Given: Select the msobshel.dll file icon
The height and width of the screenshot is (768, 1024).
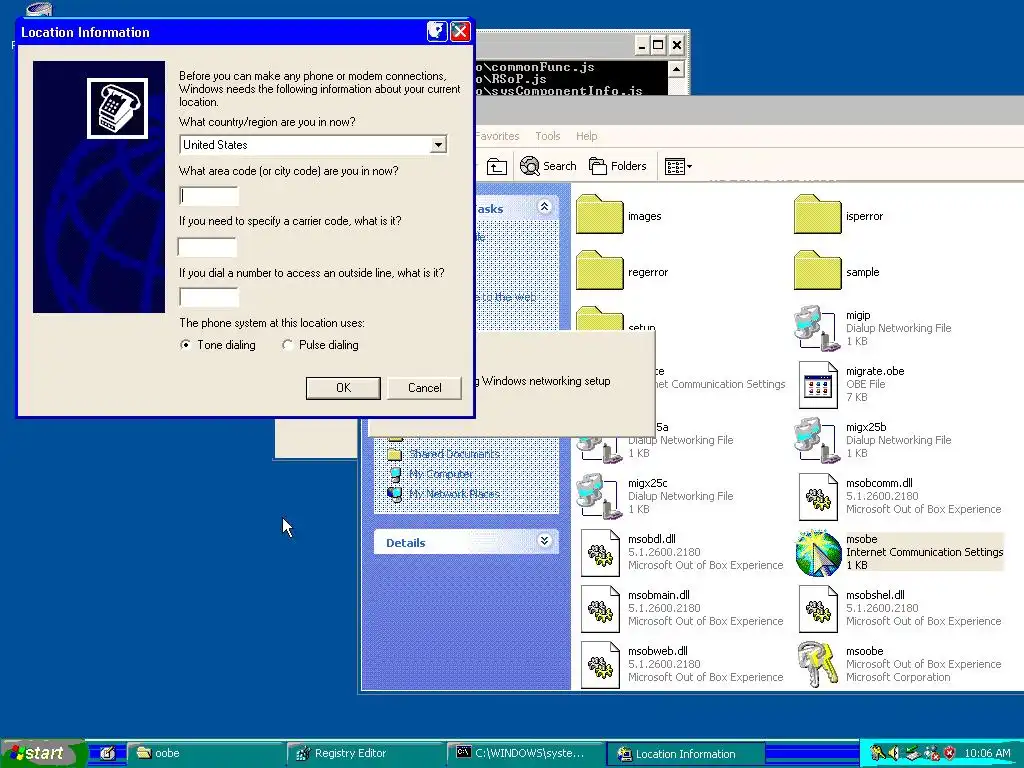Looking at the screenshot, I should [x=818, y=609].
